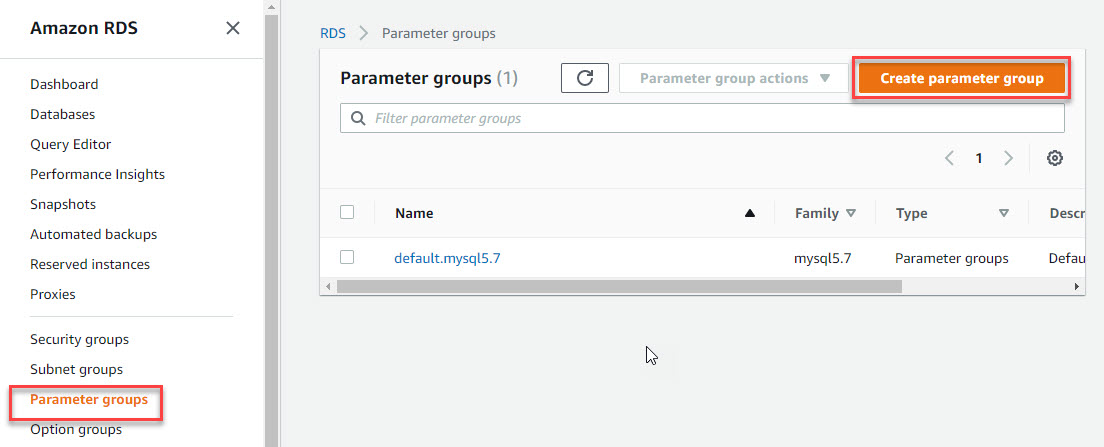This screenshot has width=1104, height=447.
Task: Click the refresh parameter groups icon
Action: click(584, 78)
